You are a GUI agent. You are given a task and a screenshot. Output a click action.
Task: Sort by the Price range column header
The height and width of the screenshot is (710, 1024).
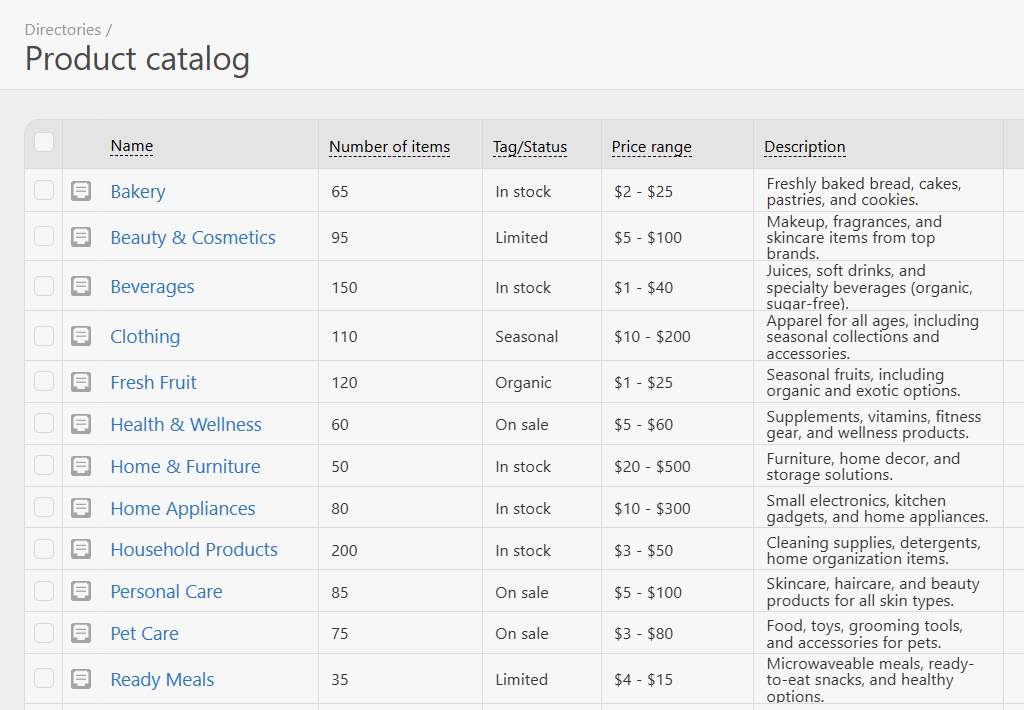pyautogui.click(x=651, y=147)
